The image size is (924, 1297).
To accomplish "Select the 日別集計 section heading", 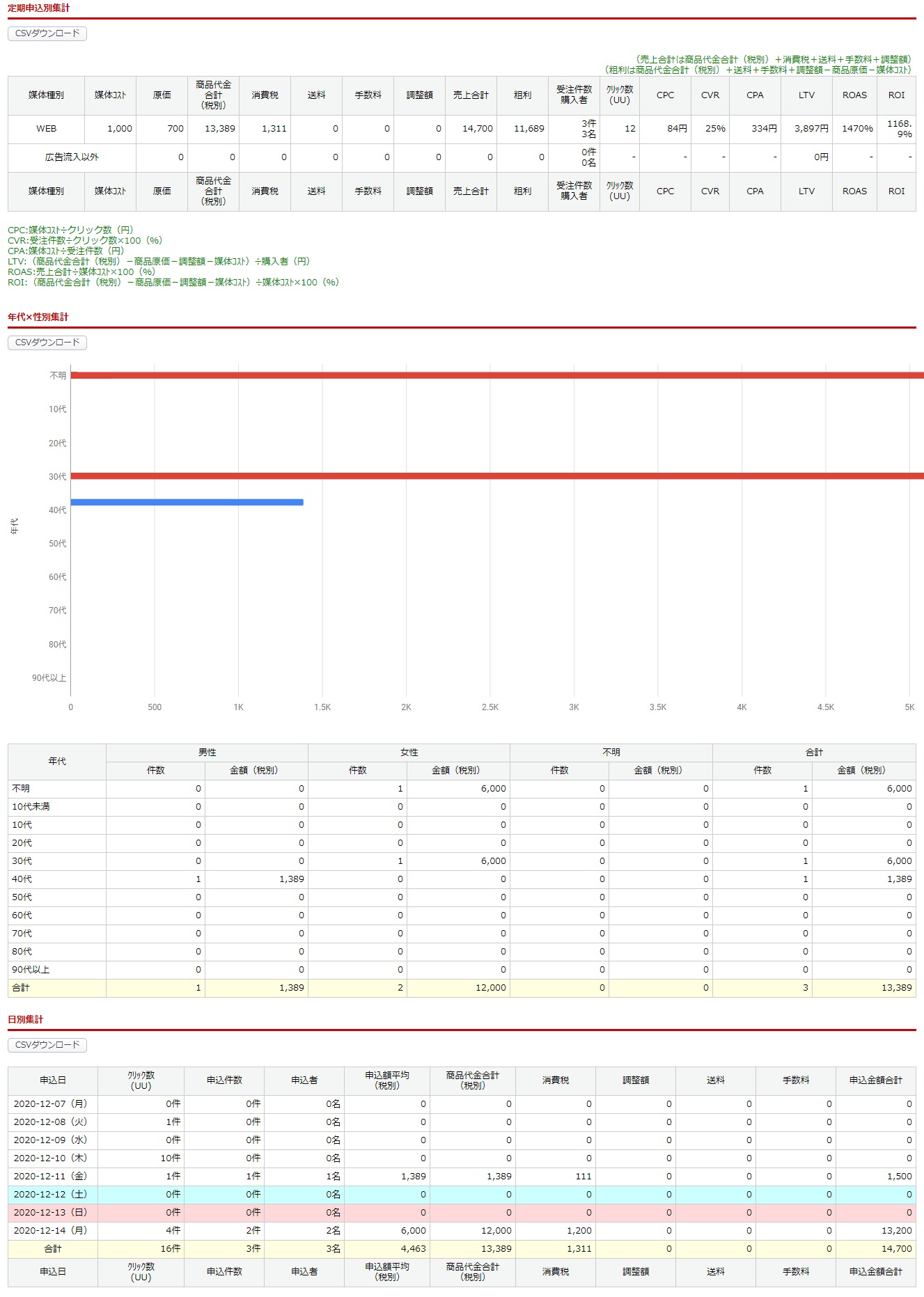I will (26, 1020).
